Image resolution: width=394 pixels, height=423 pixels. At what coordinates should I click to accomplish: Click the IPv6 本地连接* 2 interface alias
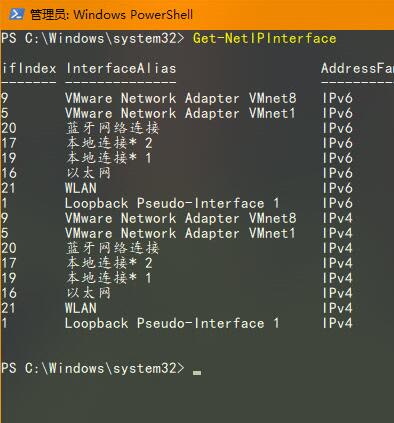pyautogui.click(x=109, y=143)
